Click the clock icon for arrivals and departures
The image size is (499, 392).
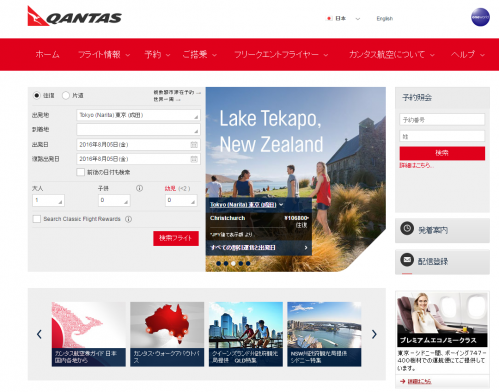coord(407,228)
